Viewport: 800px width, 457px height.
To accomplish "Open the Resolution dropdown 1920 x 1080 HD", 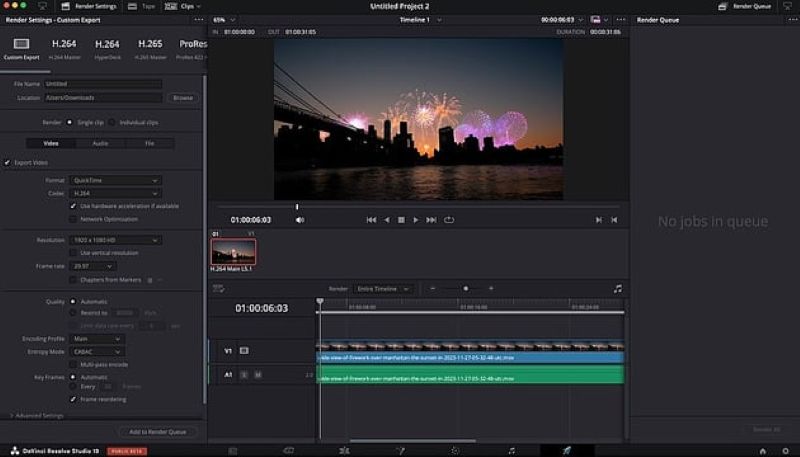I will 115,240.
